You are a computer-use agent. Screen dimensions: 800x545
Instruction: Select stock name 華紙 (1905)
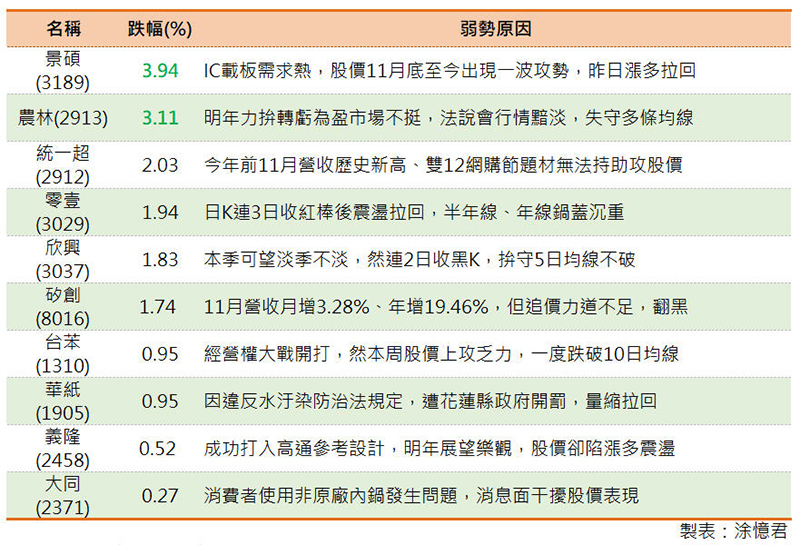click(63, 401)
